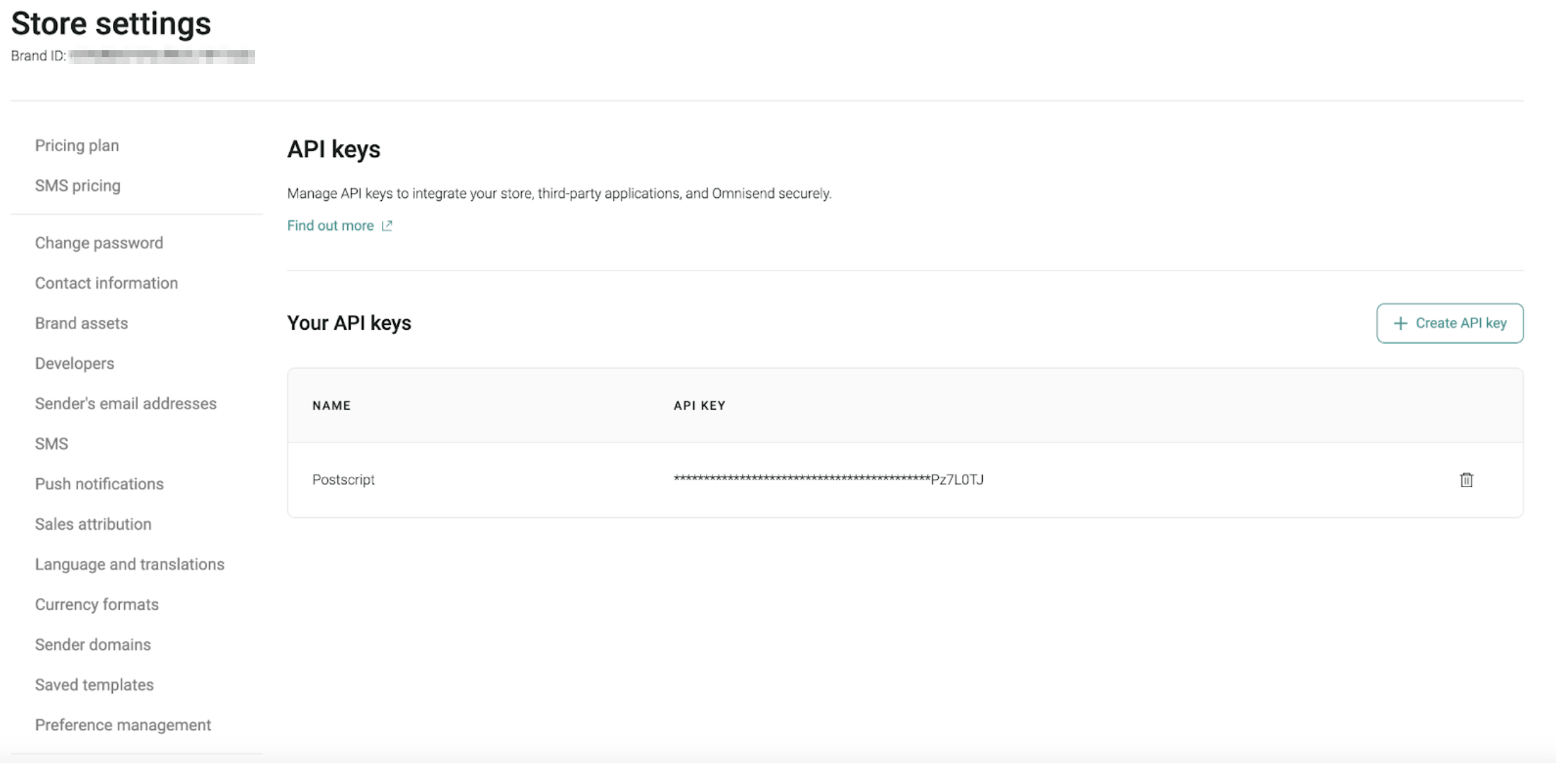Follow the Find out more link

[330, 226]
